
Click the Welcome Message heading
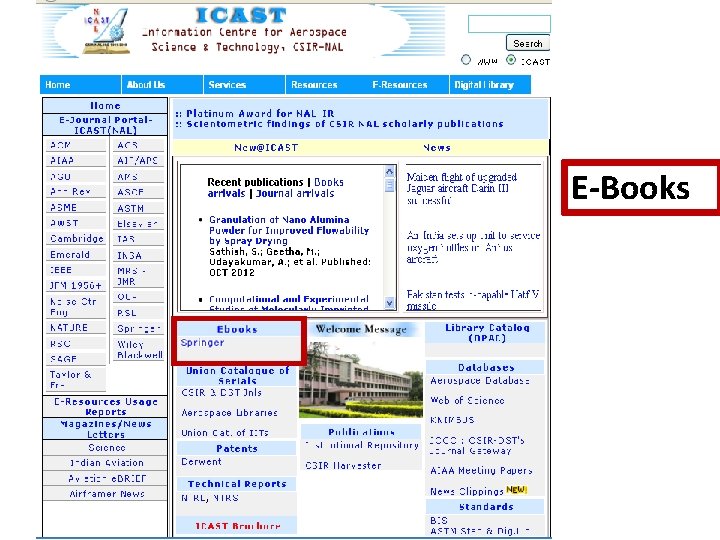click(361, 329)
